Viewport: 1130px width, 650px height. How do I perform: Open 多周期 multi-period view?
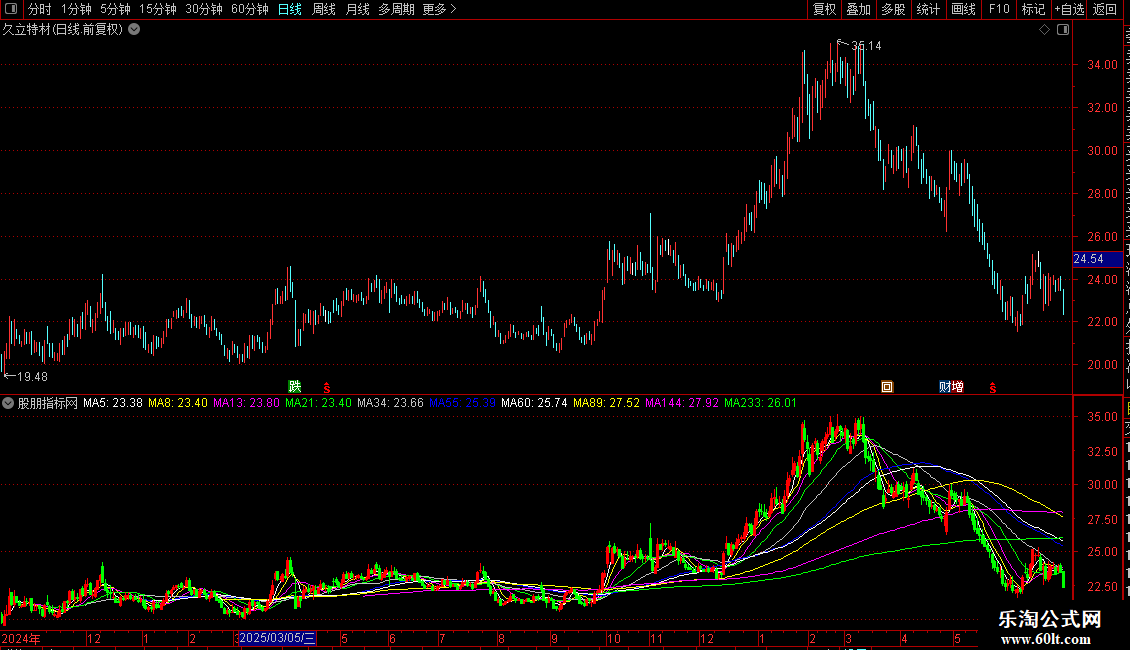pyautogui.click(x=396, y=9)
